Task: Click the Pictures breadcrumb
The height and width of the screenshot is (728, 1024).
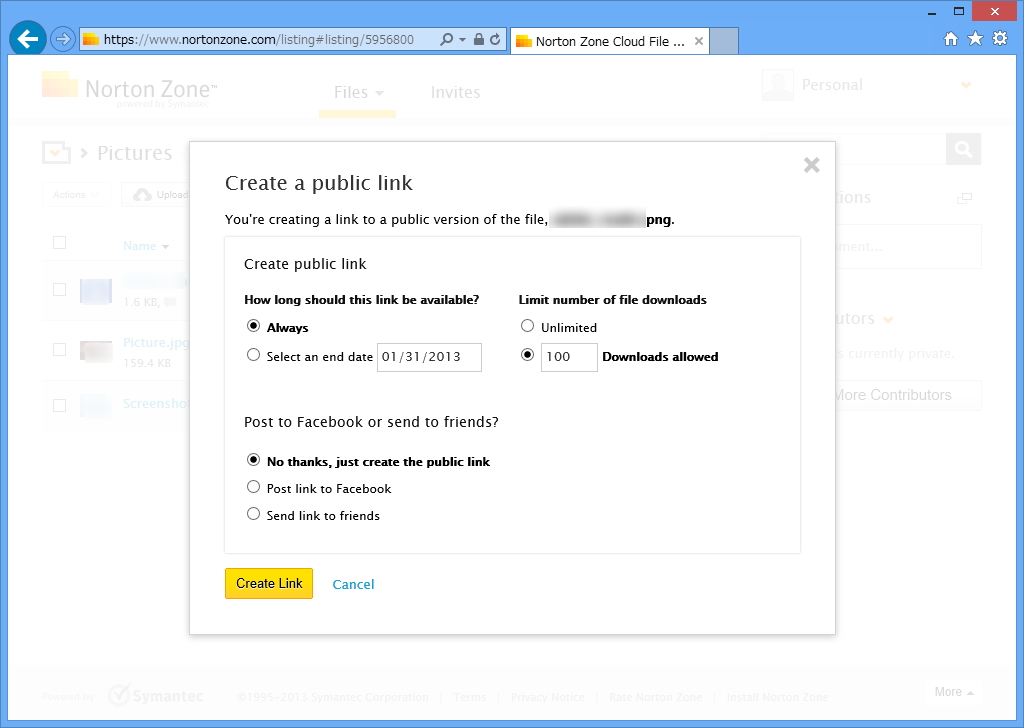Action: tap(135, 153)
